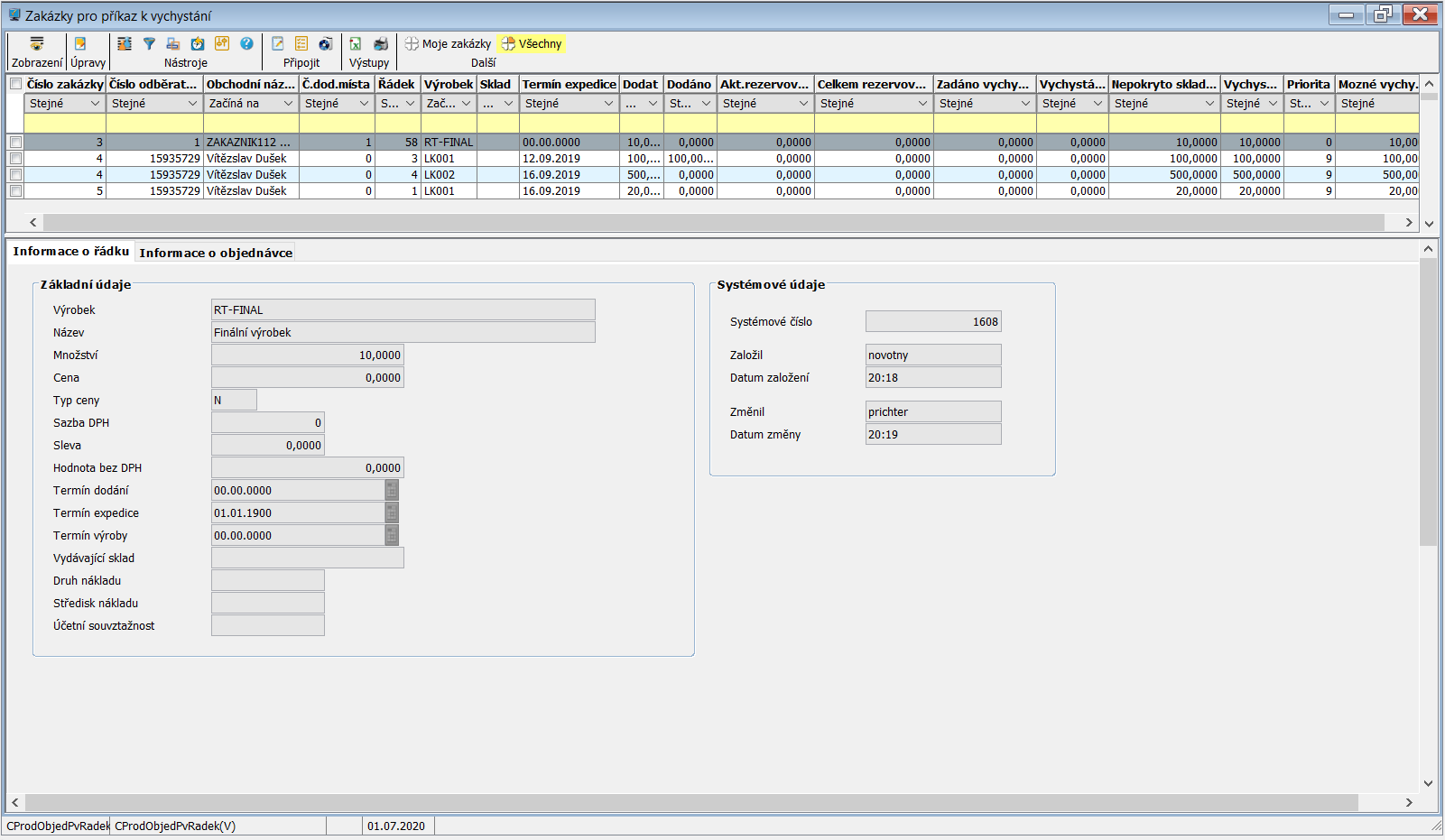Tick the select-all checkbox in table header
The image size is (1445, 840).
tap(15, 84)
